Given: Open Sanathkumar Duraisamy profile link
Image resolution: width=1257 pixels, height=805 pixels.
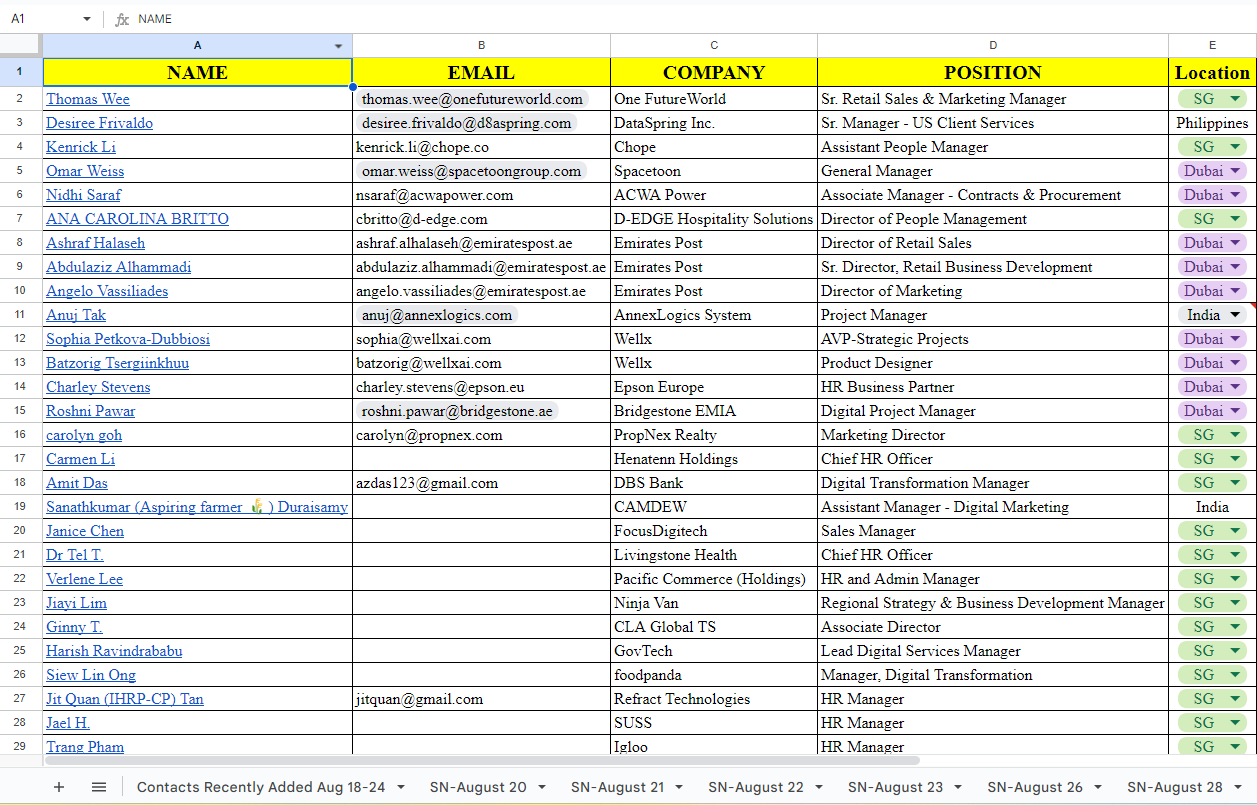Looking at the screenshot, I should pos(197,507).
